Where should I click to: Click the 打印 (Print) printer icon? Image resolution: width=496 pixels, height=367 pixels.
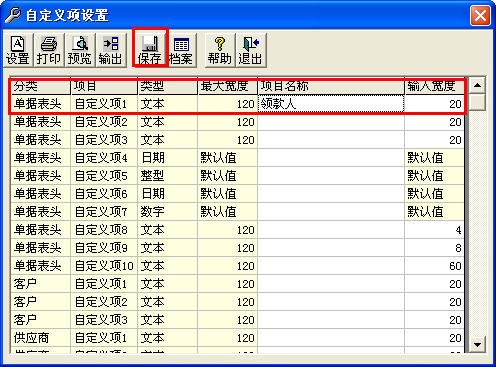[49, 50]
